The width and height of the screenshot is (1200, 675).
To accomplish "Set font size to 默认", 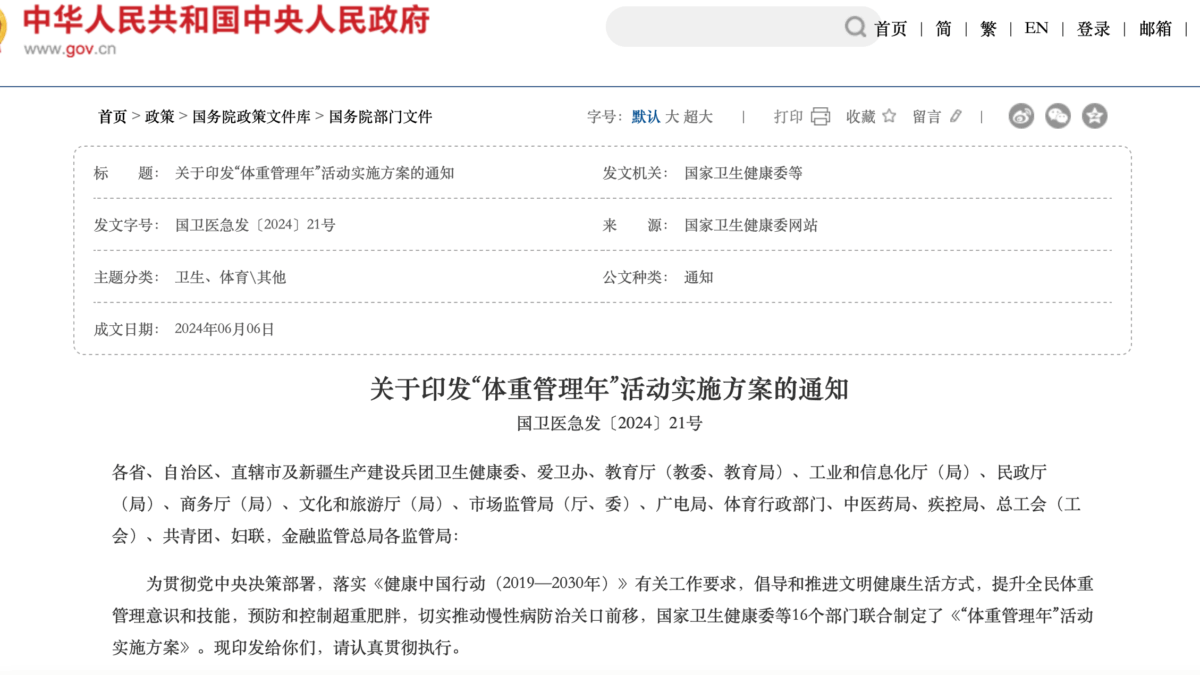I will point(646,117).
